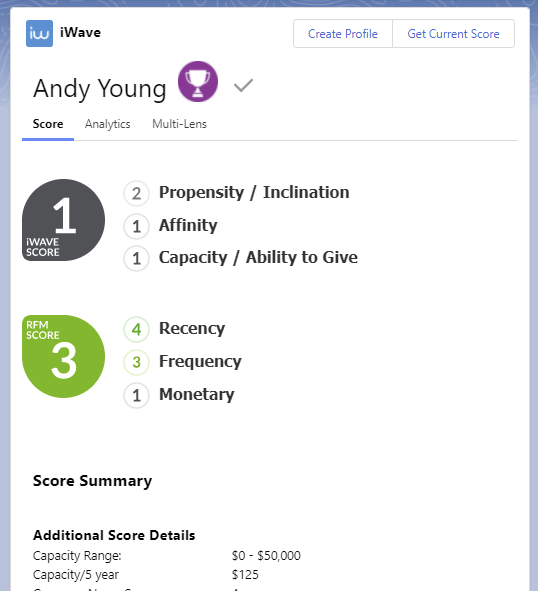Open the Multi-Lens tab
The image size is (538, 591).
click(179, 124)
